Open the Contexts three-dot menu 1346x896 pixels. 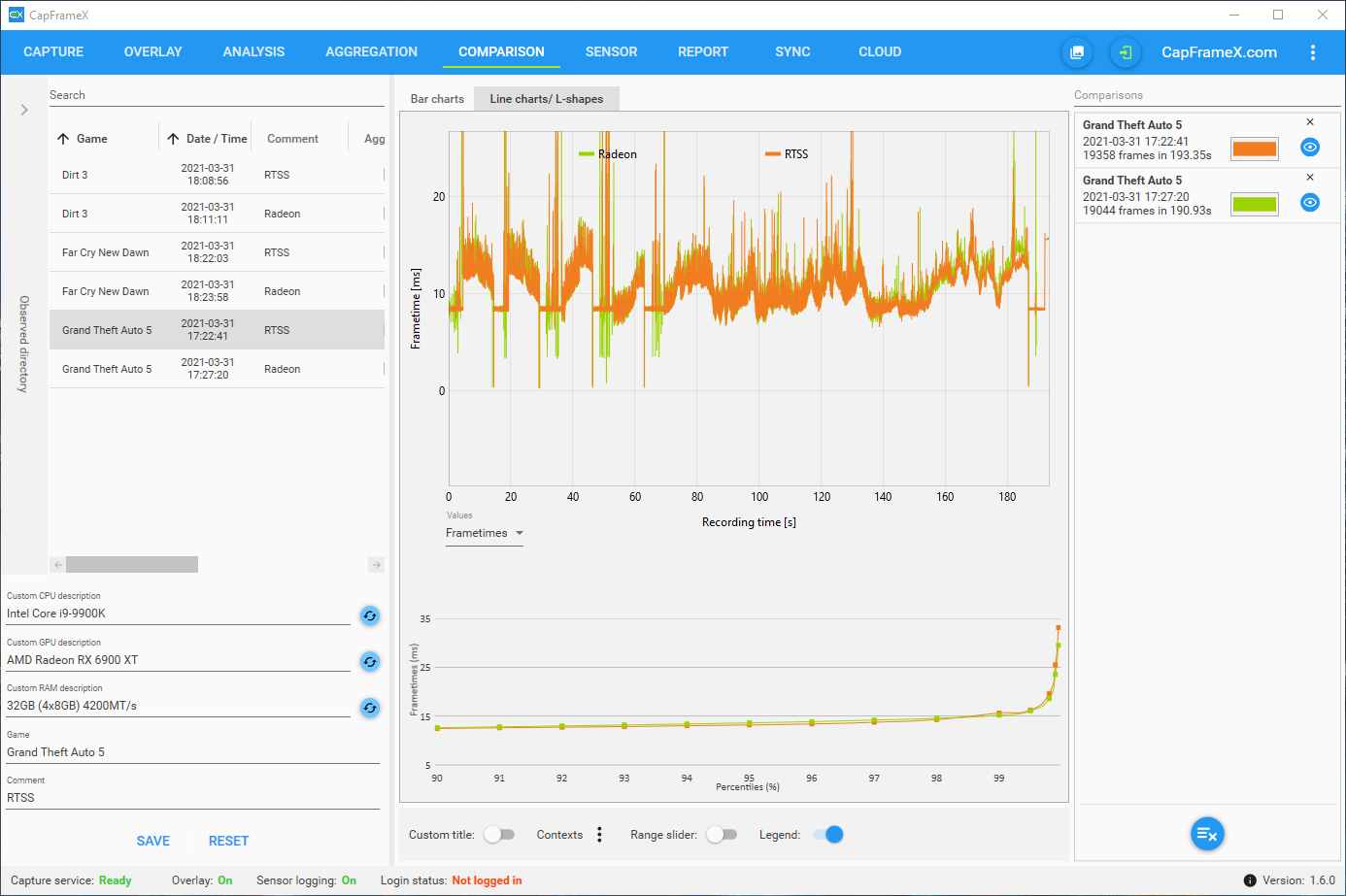[599, 835]
